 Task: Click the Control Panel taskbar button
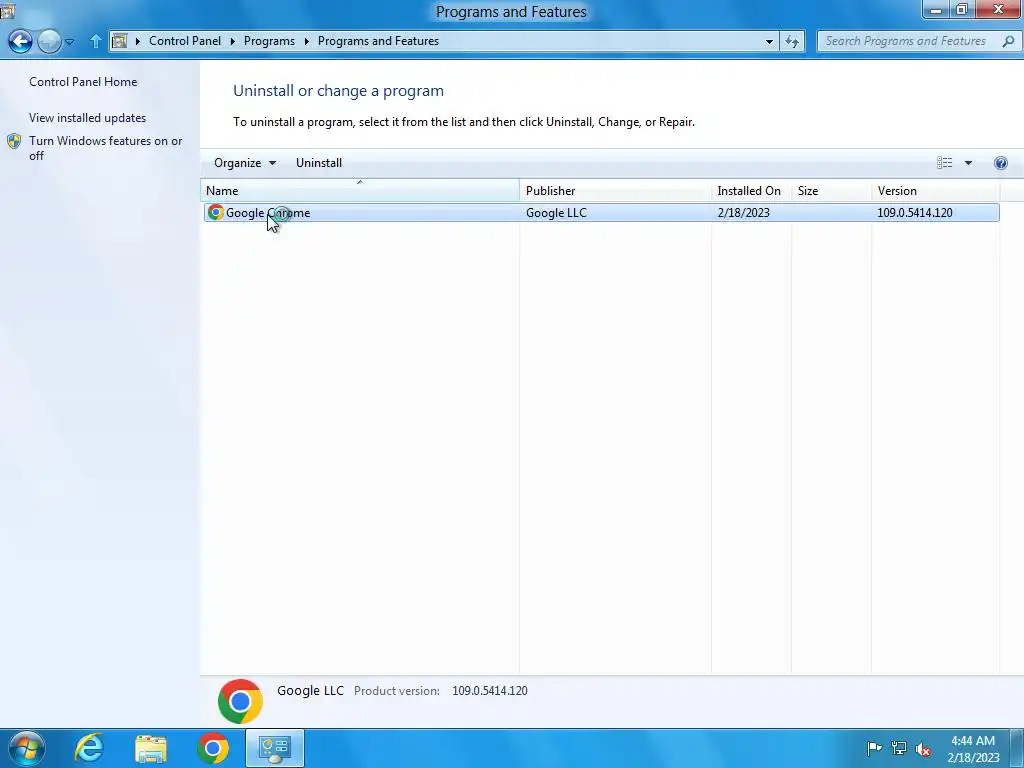[274, 748]
